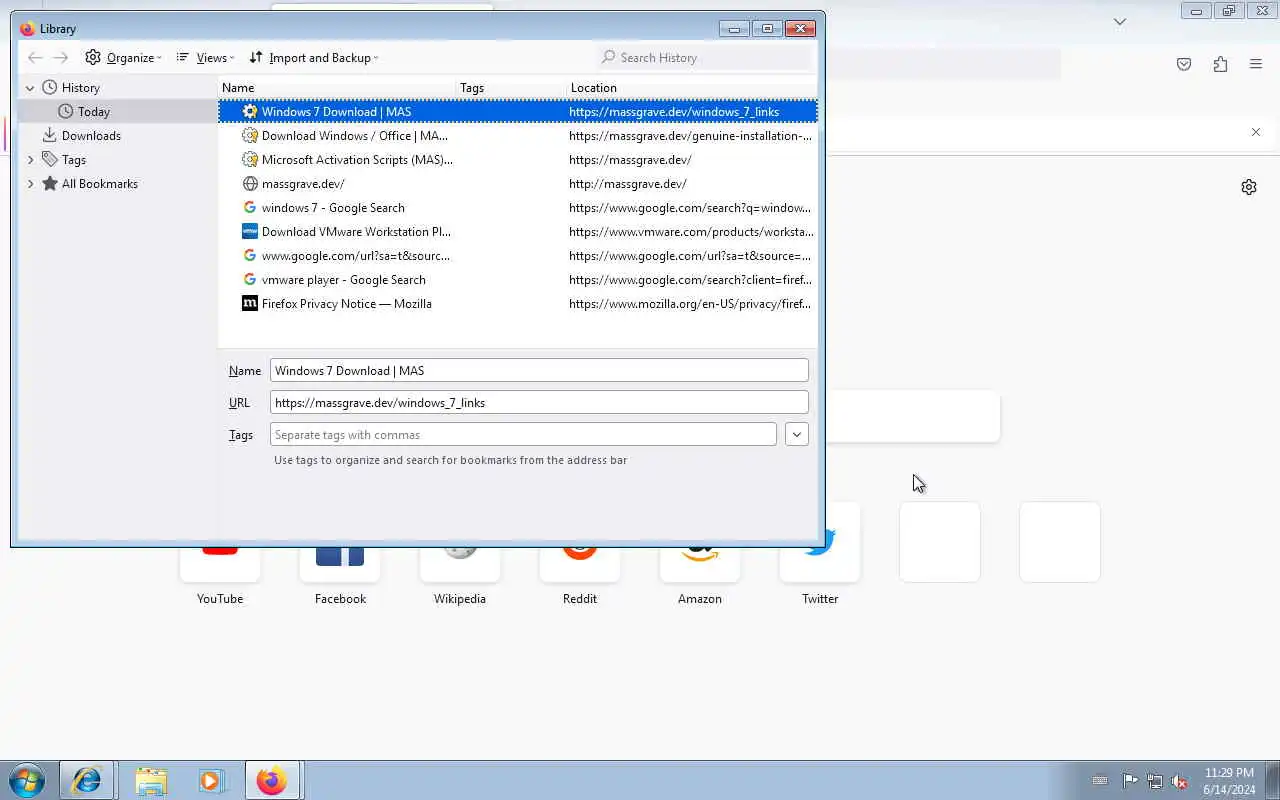
Task: Sort by the Location column header
Action: tap(692, 88)
